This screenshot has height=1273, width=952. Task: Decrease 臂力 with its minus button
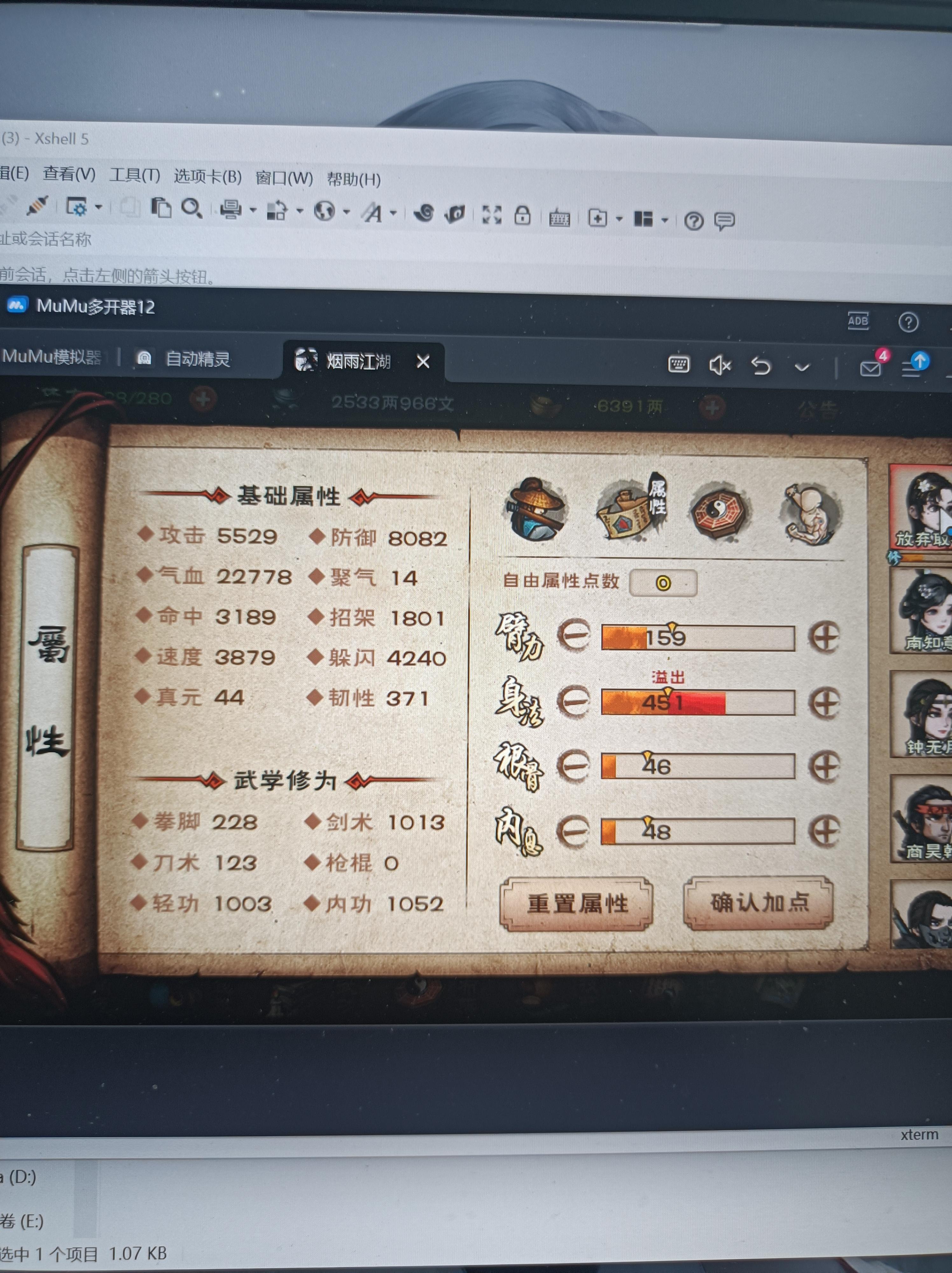[x=574, y=635]
